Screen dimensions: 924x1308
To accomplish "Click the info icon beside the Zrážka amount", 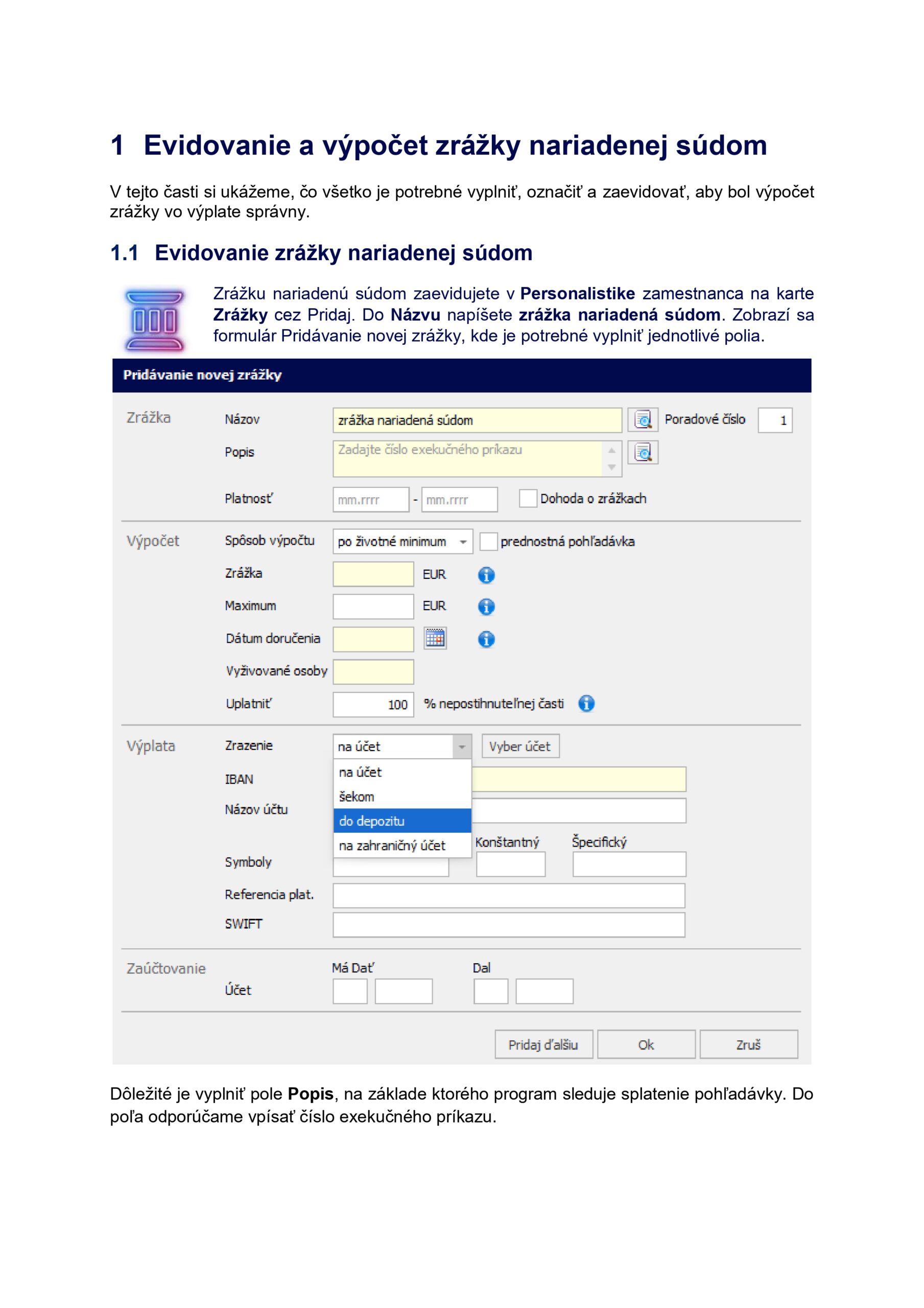I will [485, 575].
